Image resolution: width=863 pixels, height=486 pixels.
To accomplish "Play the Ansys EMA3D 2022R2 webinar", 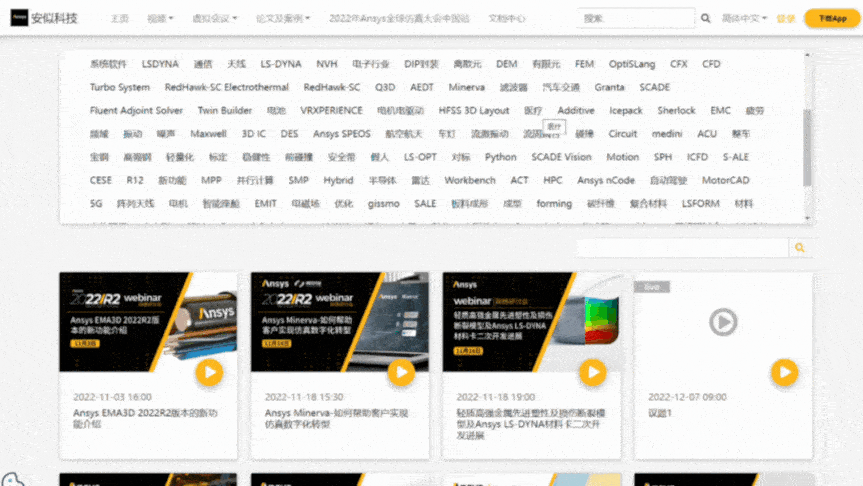I will point(209,373).
